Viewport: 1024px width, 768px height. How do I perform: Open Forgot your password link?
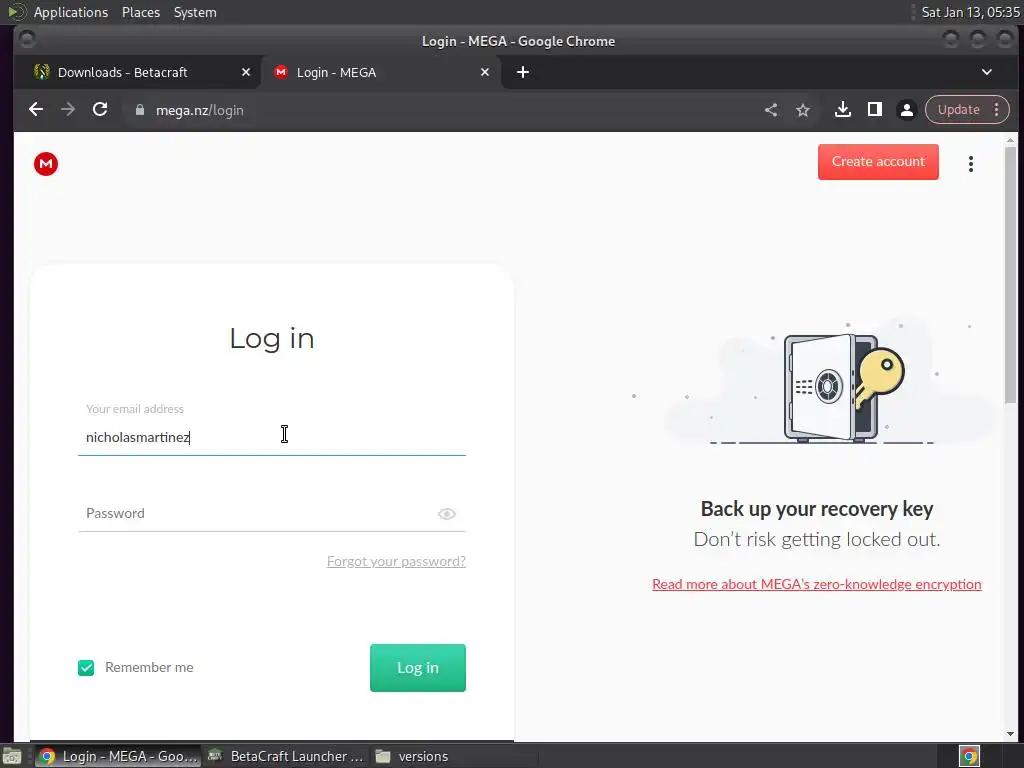396,561
